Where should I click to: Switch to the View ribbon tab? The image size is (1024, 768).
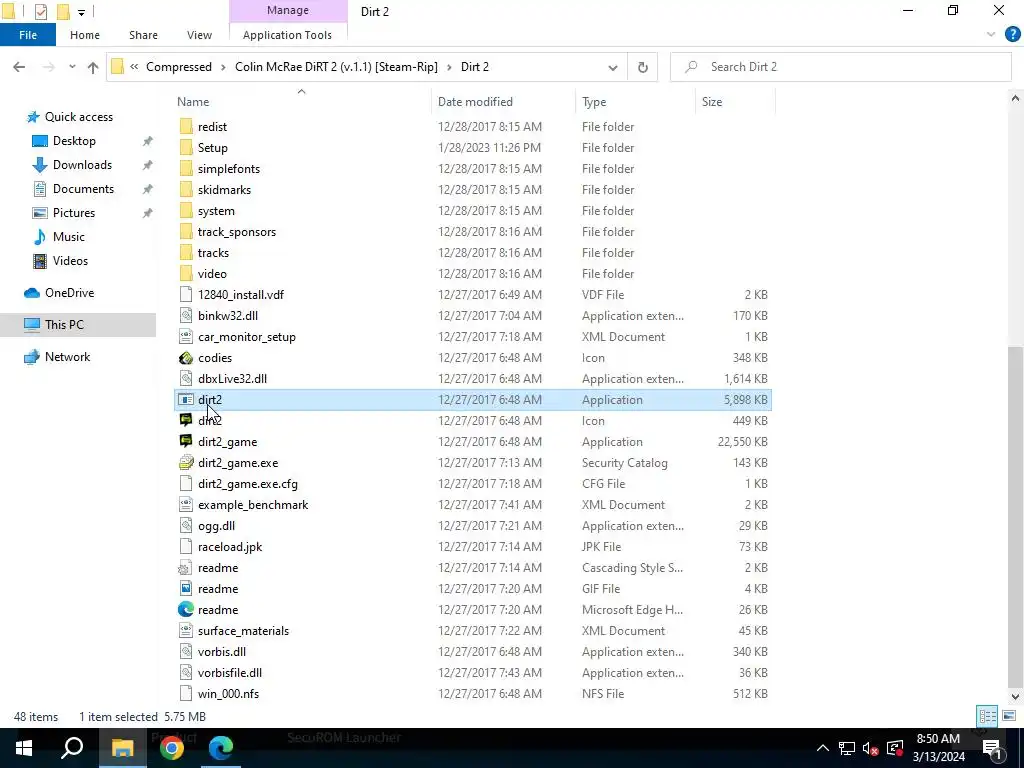coord(199,35)
